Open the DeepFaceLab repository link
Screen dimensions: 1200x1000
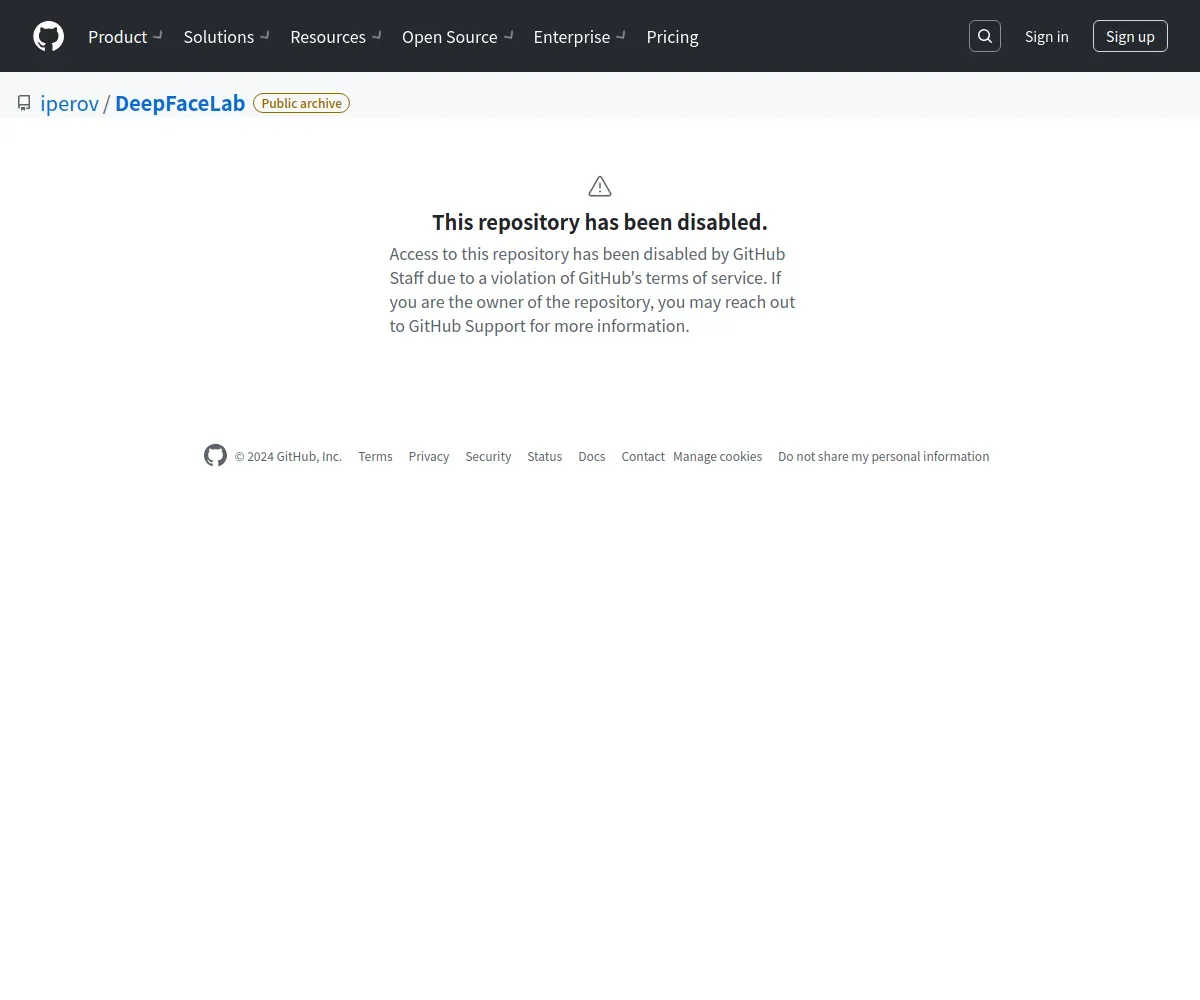[180, 103]
